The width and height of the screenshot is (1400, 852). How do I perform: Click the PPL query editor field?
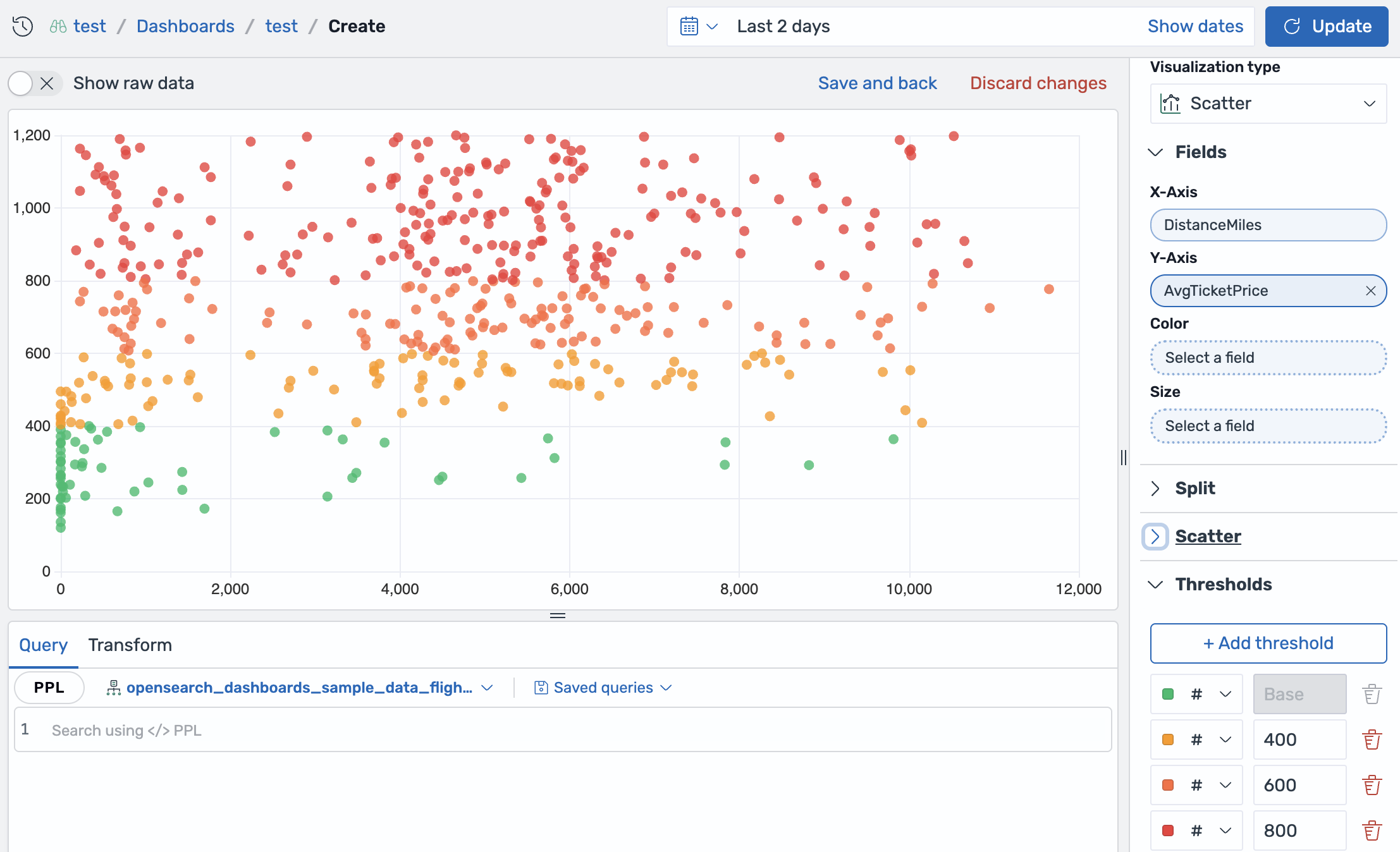[x=563, y=730]
